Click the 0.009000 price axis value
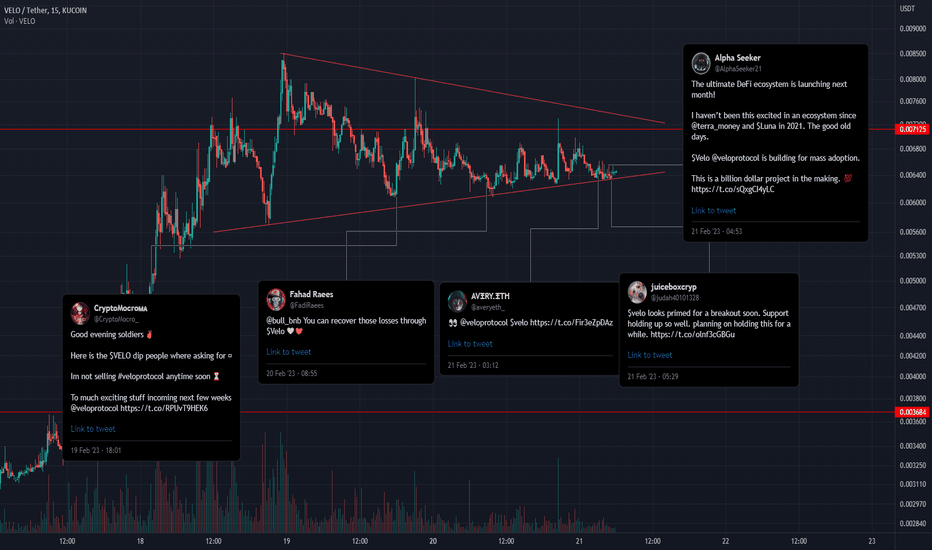 coord(912,29)
